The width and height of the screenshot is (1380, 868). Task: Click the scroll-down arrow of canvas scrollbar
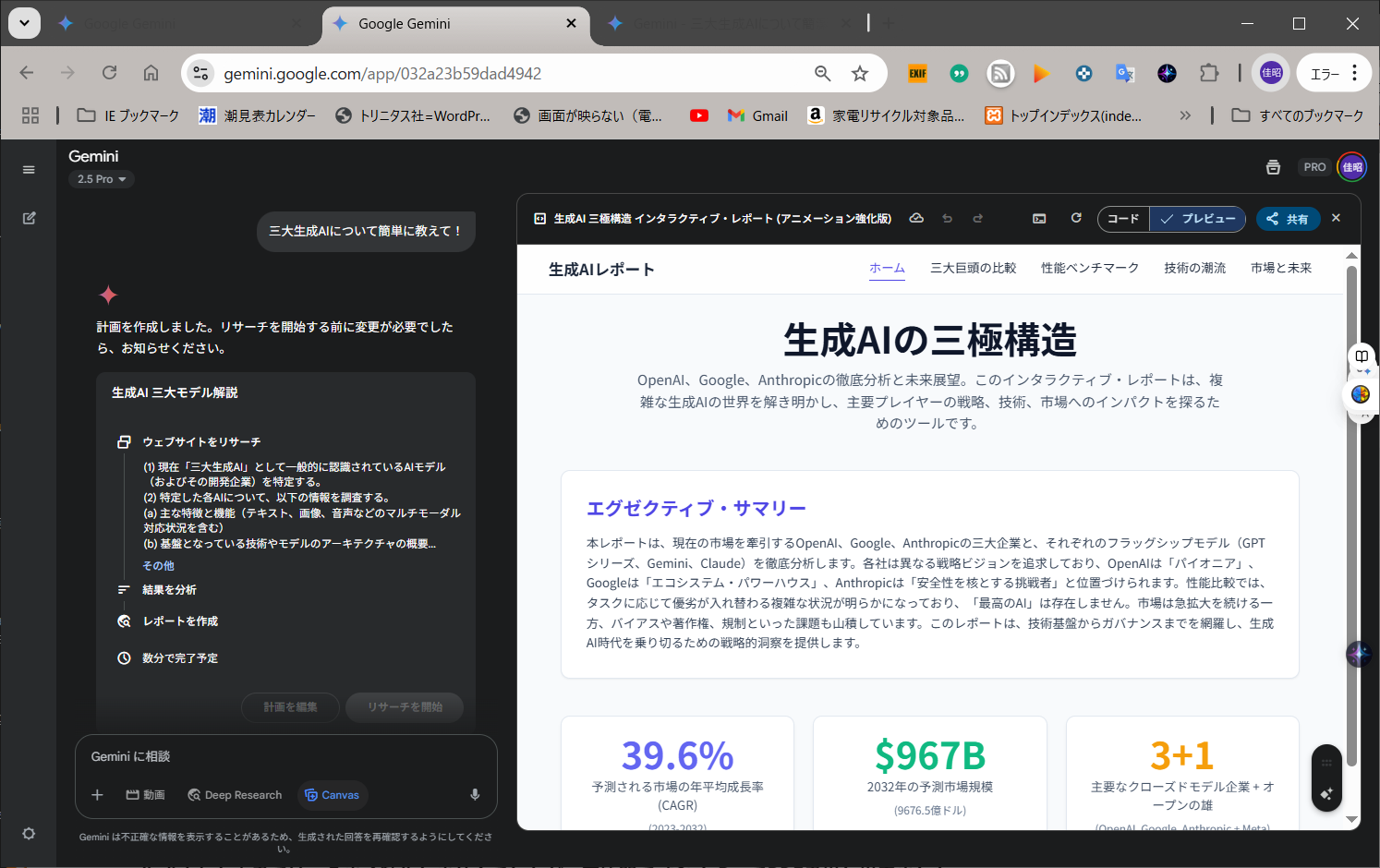click(x=1351, y=819)
